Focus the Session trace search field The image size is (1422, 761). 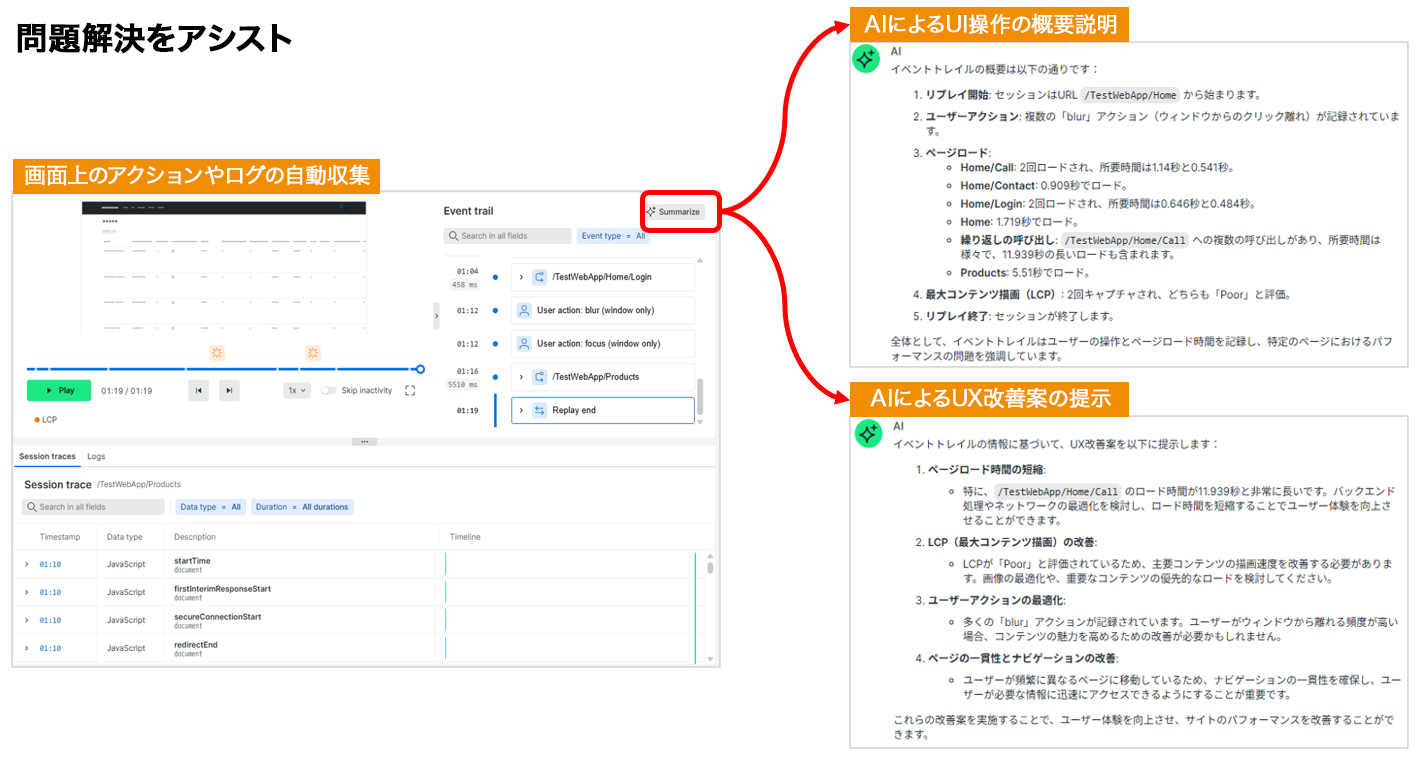pos(93,507)
